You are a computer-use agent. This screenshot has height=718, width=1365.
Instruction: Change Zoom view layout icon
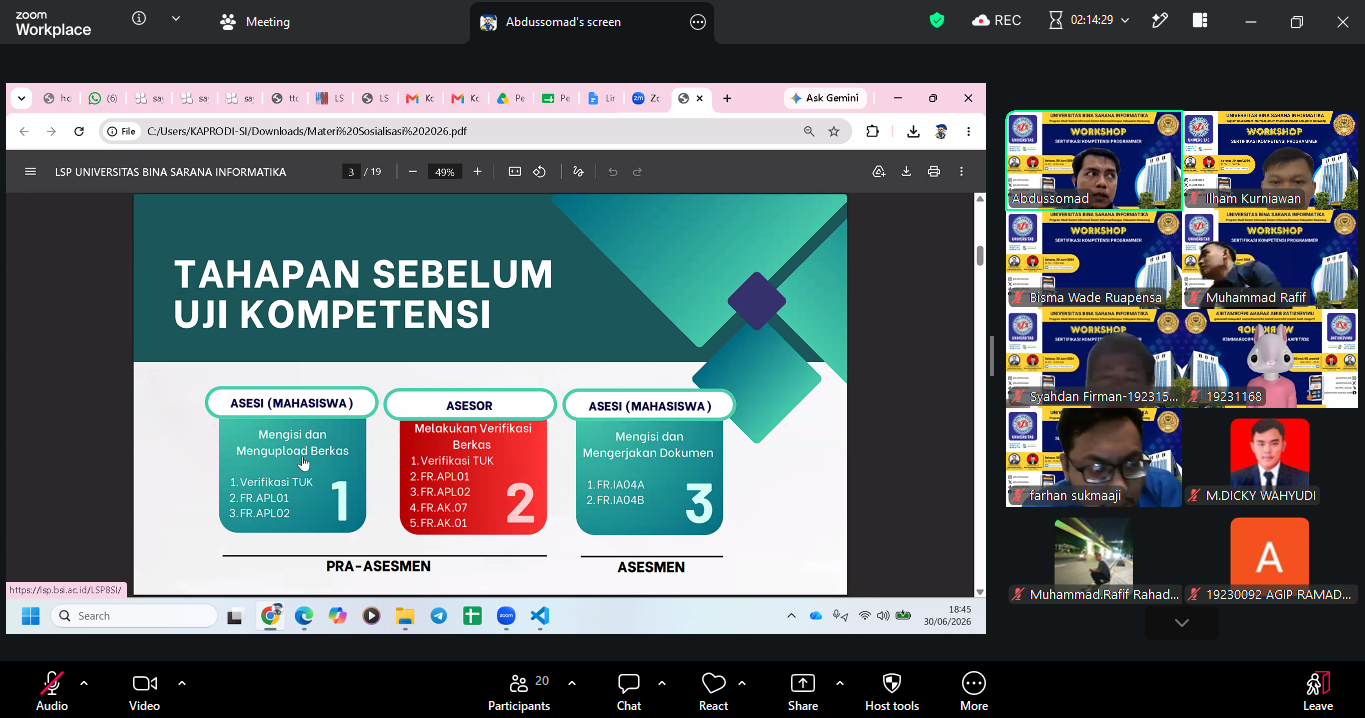pyautogui.click(x=1200, y=20)
